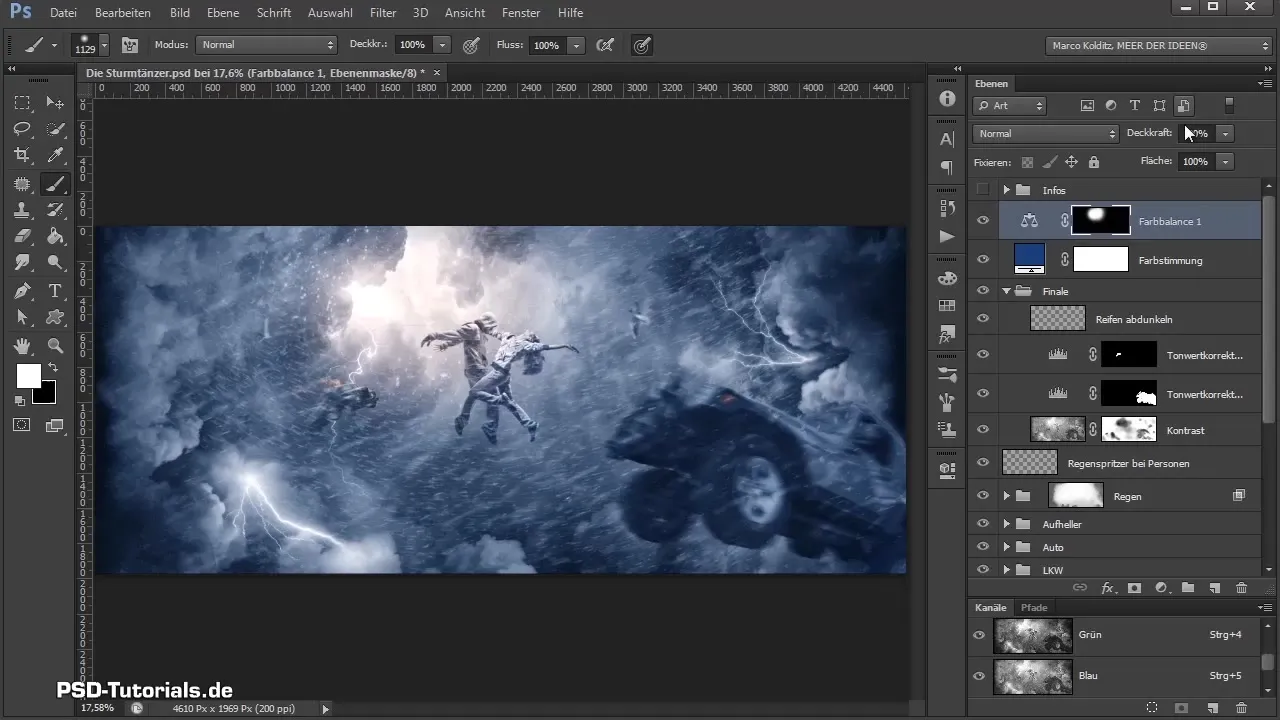Click the Farbstimmung blue fill thumbnail
The width and height of the screenshot is (1280, 720).
[1029, 258]
